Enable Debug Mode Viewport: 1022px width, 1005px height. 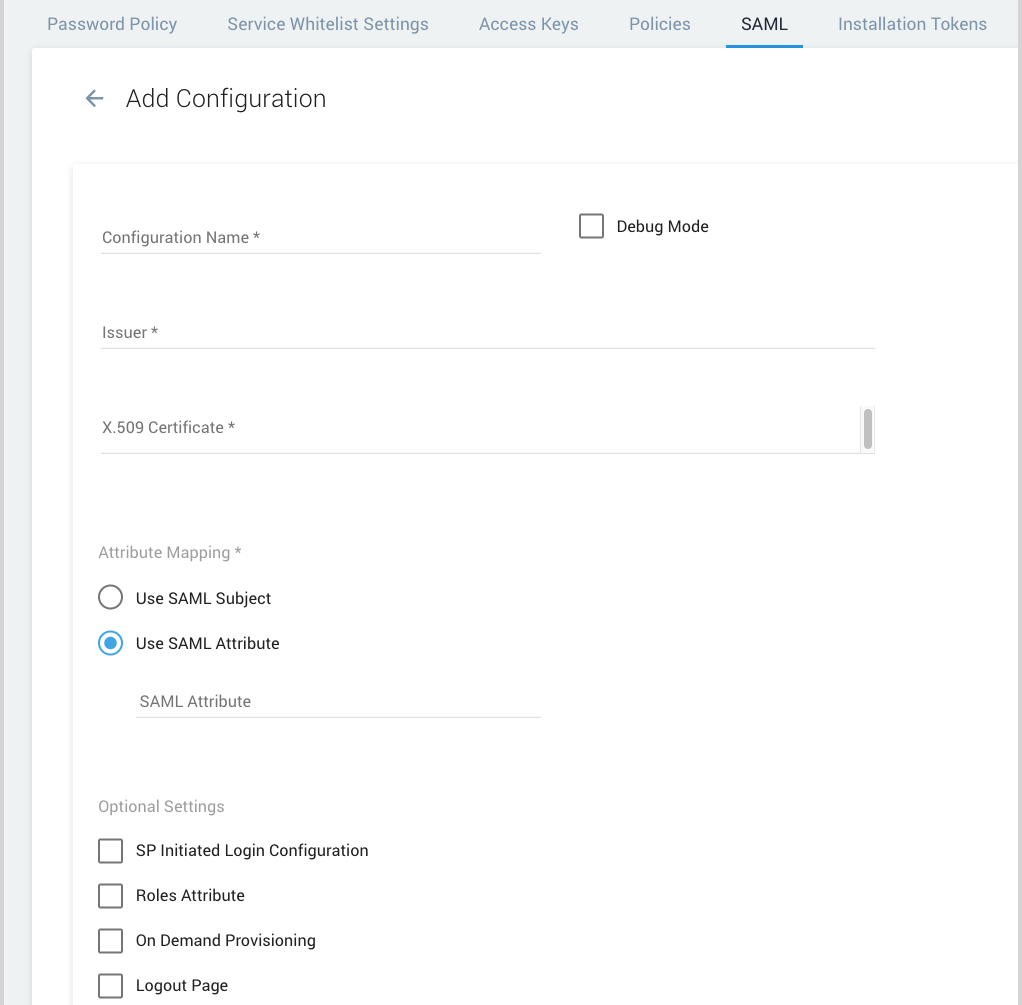590,226
